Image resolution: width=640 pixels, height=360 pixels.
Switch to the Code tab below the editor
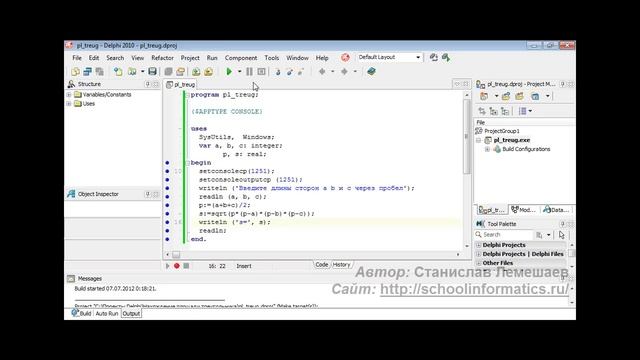tap(322, 265)
